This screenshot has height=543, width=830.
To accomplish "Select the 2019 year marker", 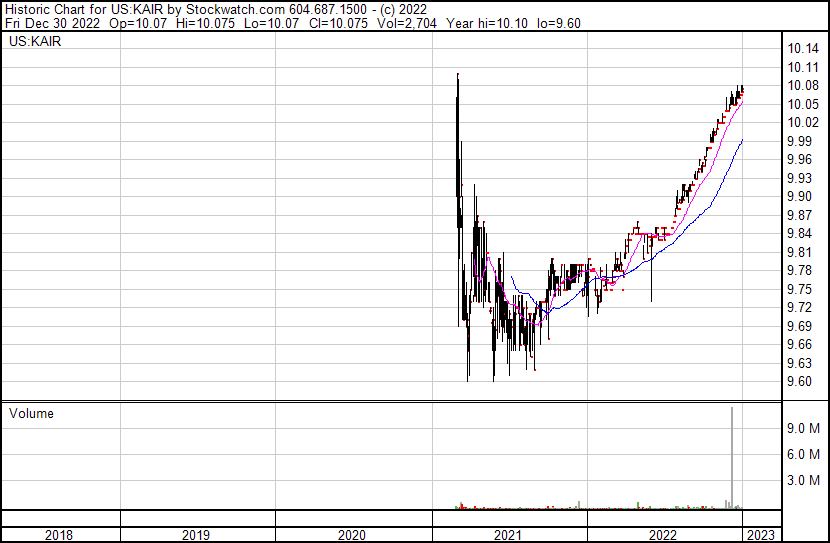I will 196,535.
